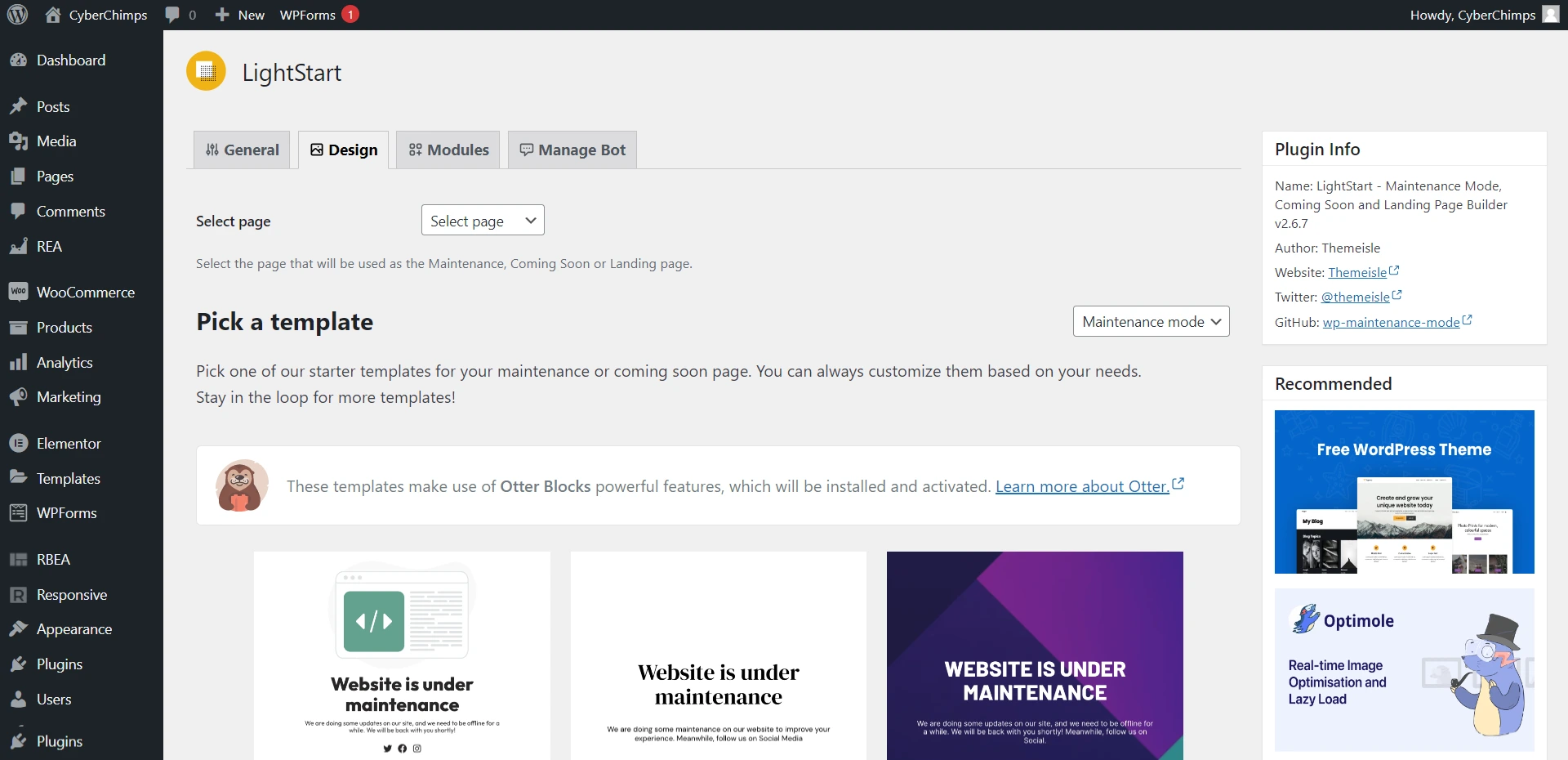Click the Analytics bar chart icon
Screen dimensions: 1568x760
[x=18, y=363]
